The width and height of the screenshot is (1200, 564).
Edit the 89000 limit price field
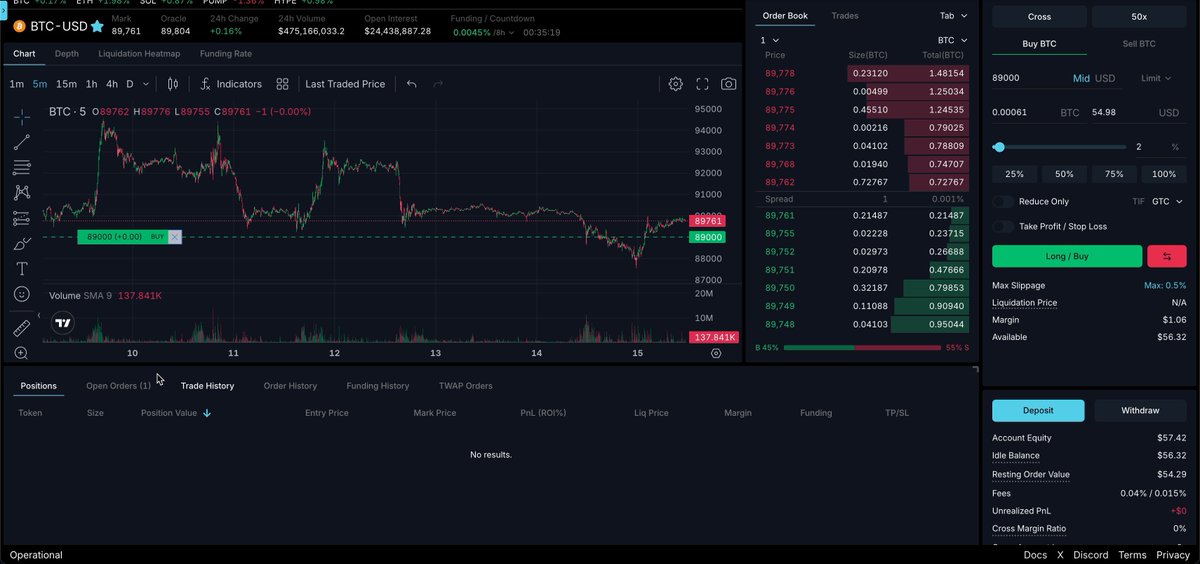coord(1027,78)
